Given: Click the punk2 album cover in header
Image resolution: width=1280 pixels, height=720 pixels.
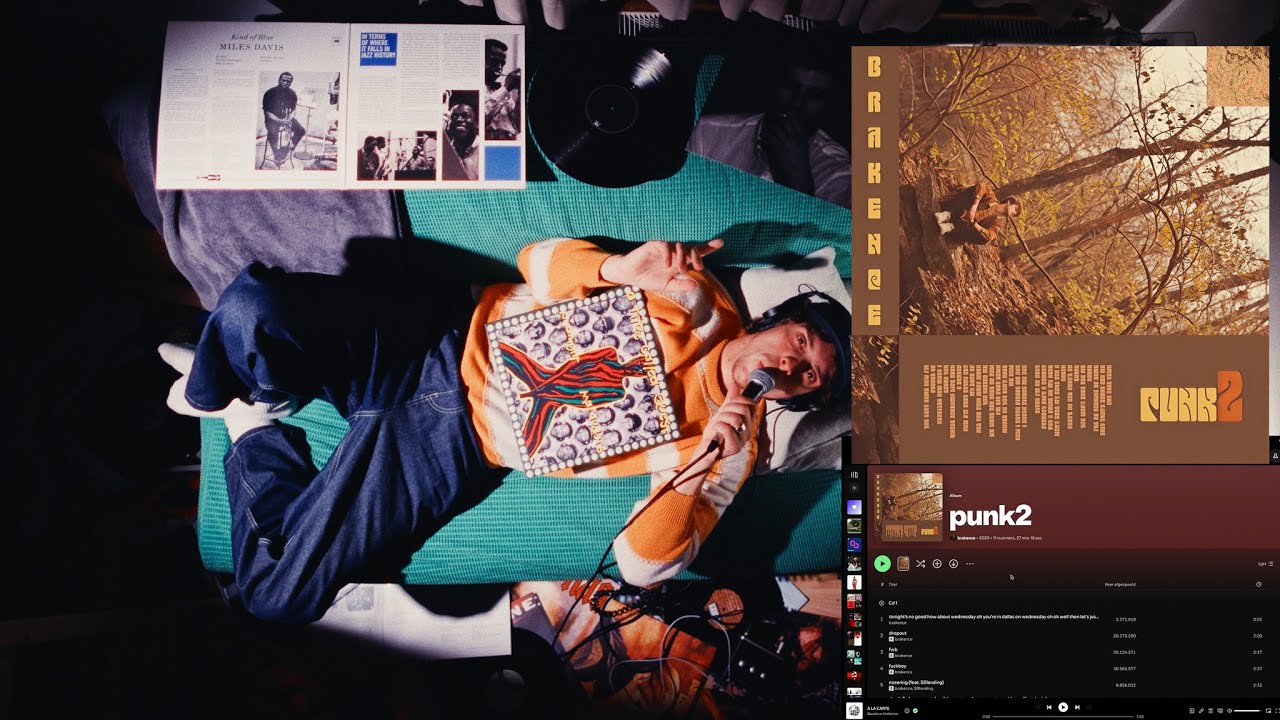Looking at the screenshot, I should 909,507.
